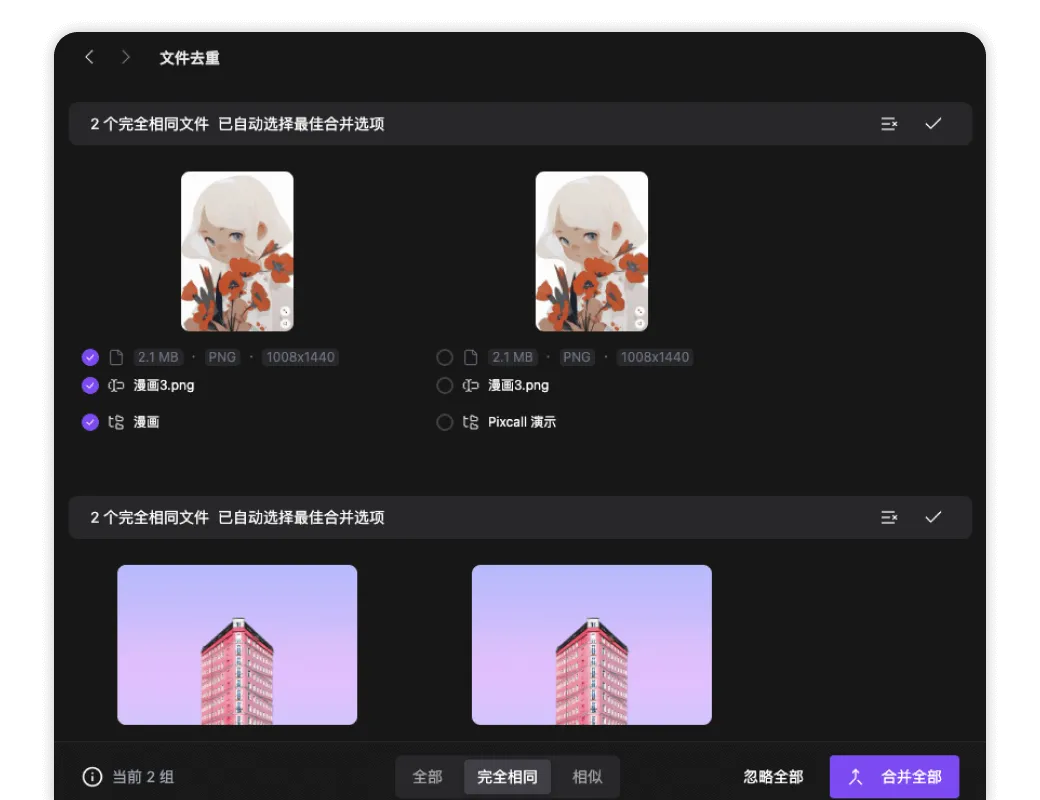Click the left 1008x1440 dimension tag
Image resolution: width=1040 pixels, height=800 pixels.
(300, 358)
